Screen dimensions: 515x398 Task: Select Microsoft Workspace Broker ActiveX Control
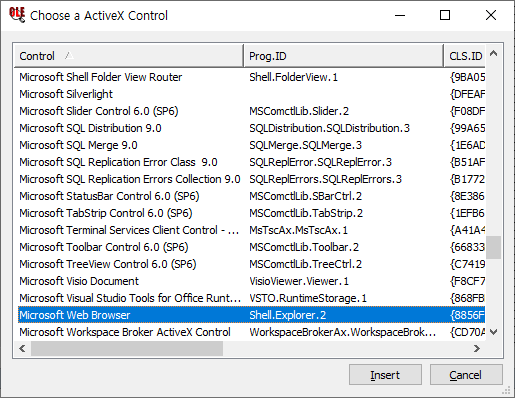(252, 332)
